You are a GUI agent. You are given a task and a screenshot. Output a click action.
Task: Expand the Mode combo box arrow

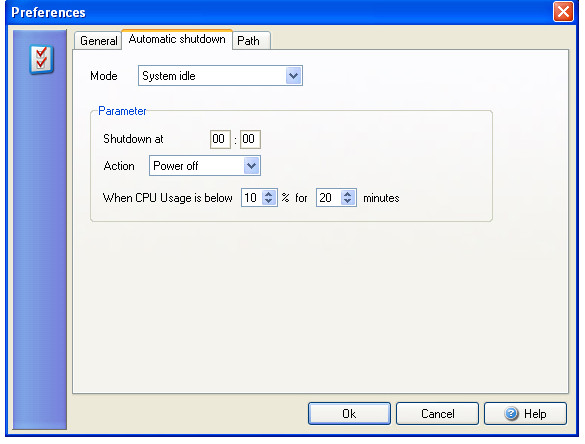(294, 76)
